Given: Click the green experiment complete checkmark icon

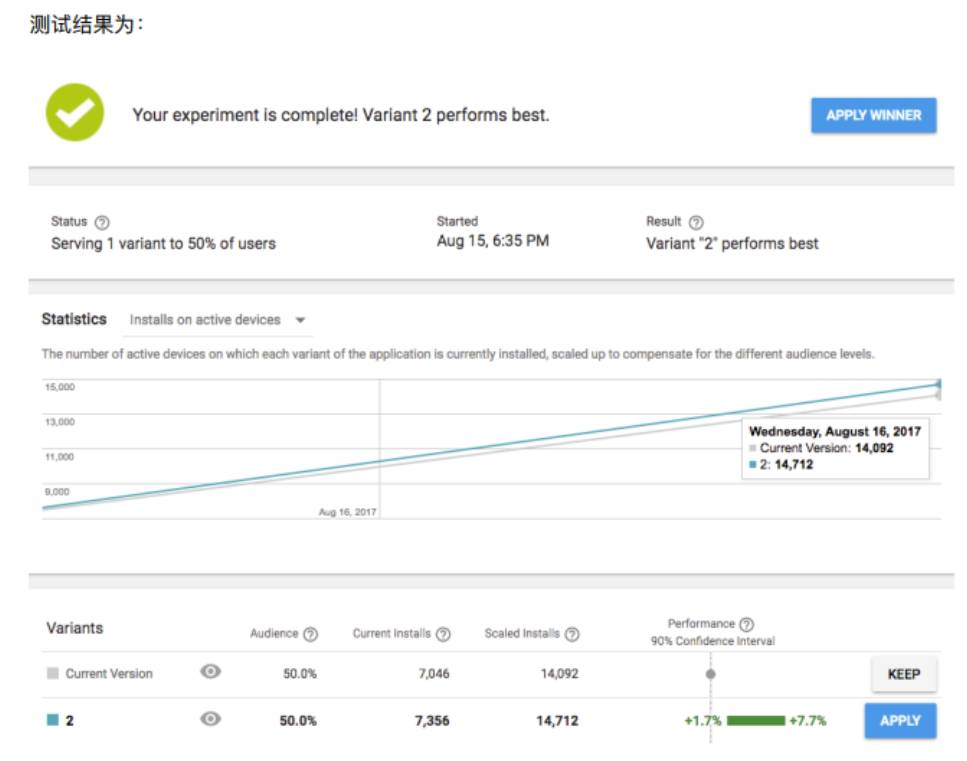Looking at the screenshot, I should tap(75, 112).
